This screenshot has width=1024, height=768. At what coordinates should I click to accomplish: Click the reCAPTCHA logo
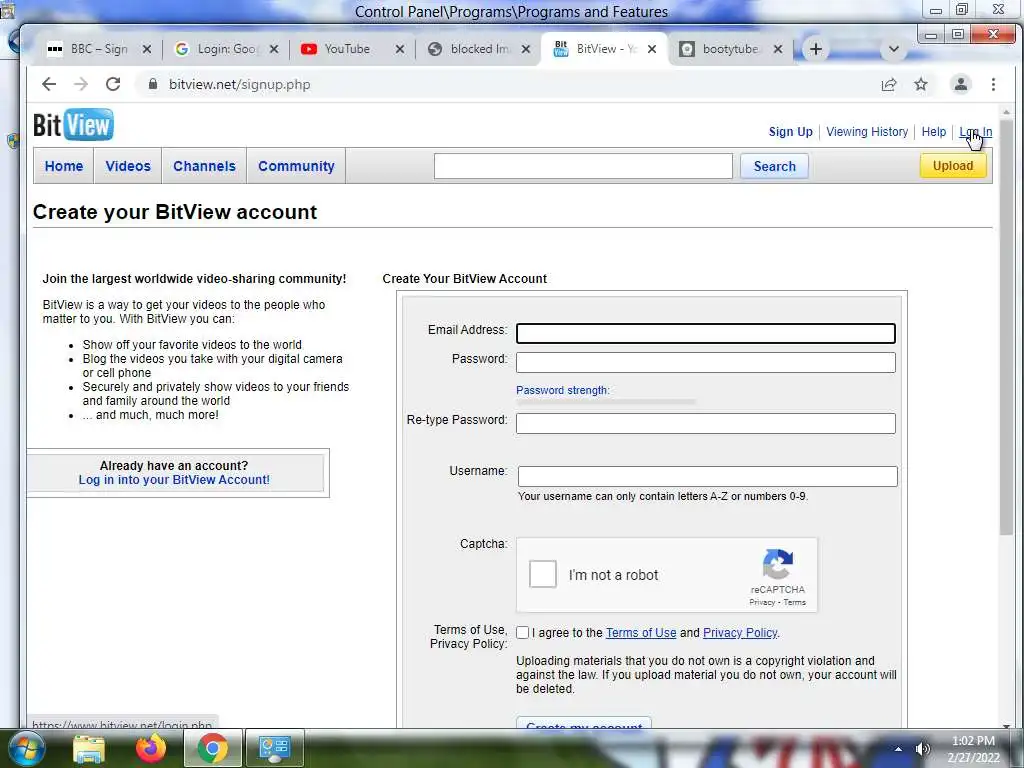coord(777,564)
